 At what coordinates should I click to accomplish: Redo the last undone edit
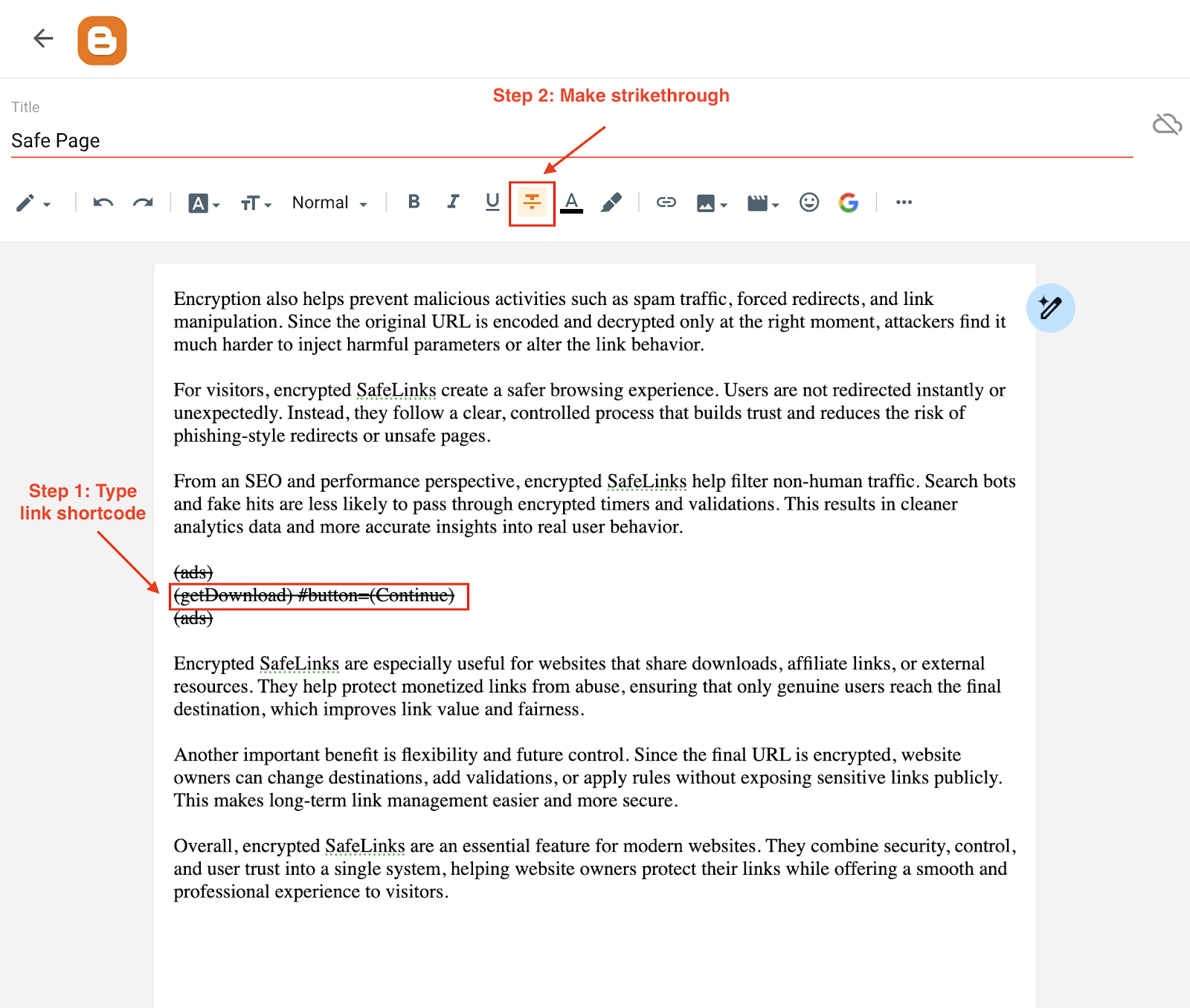(143, 202)
